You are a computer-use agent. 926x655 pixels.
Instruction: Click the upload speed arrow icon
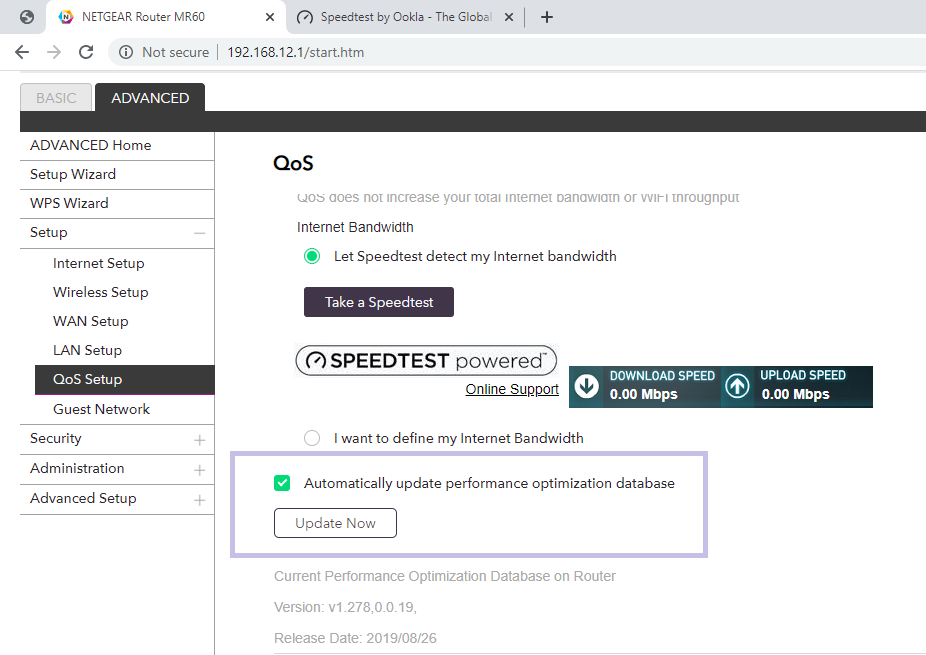tap(737, 386)
